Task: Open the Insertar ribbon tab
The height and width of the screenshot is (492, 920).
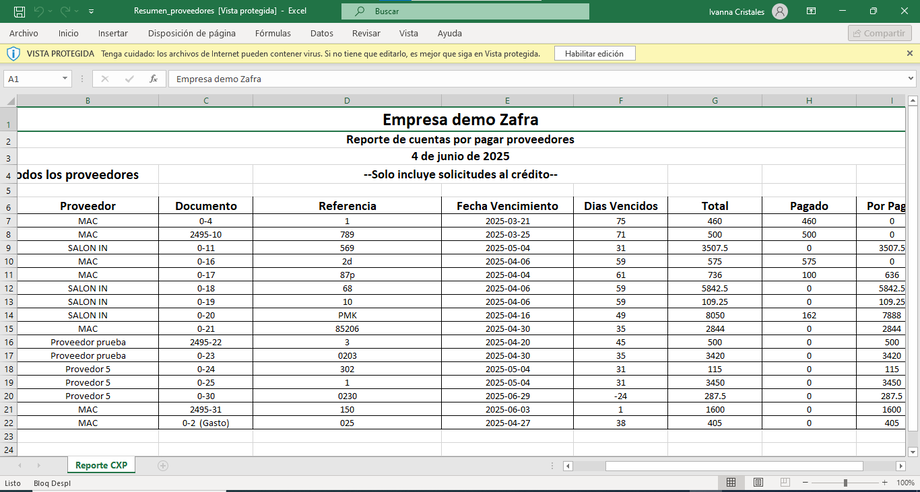Action: point(113,33)
